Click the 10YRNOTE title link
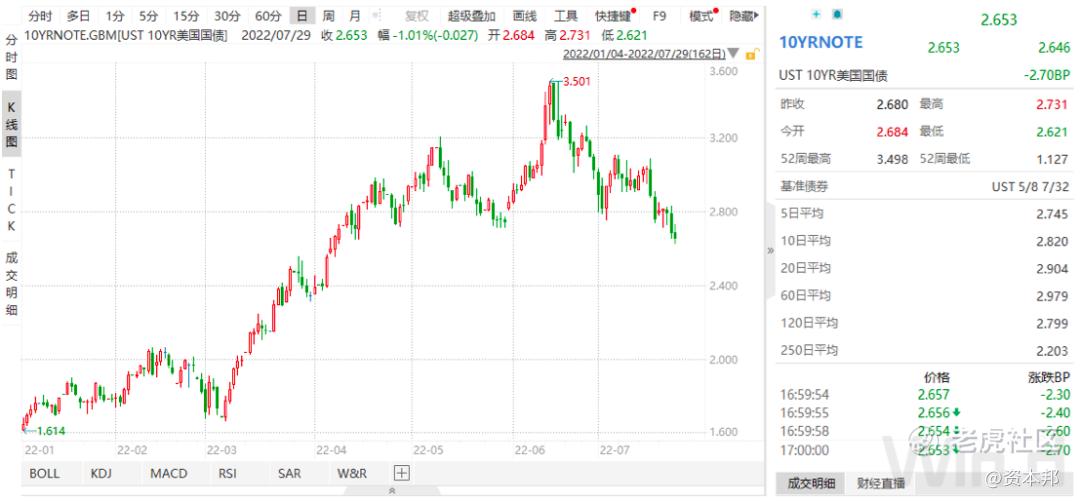 tap(820, 43)
